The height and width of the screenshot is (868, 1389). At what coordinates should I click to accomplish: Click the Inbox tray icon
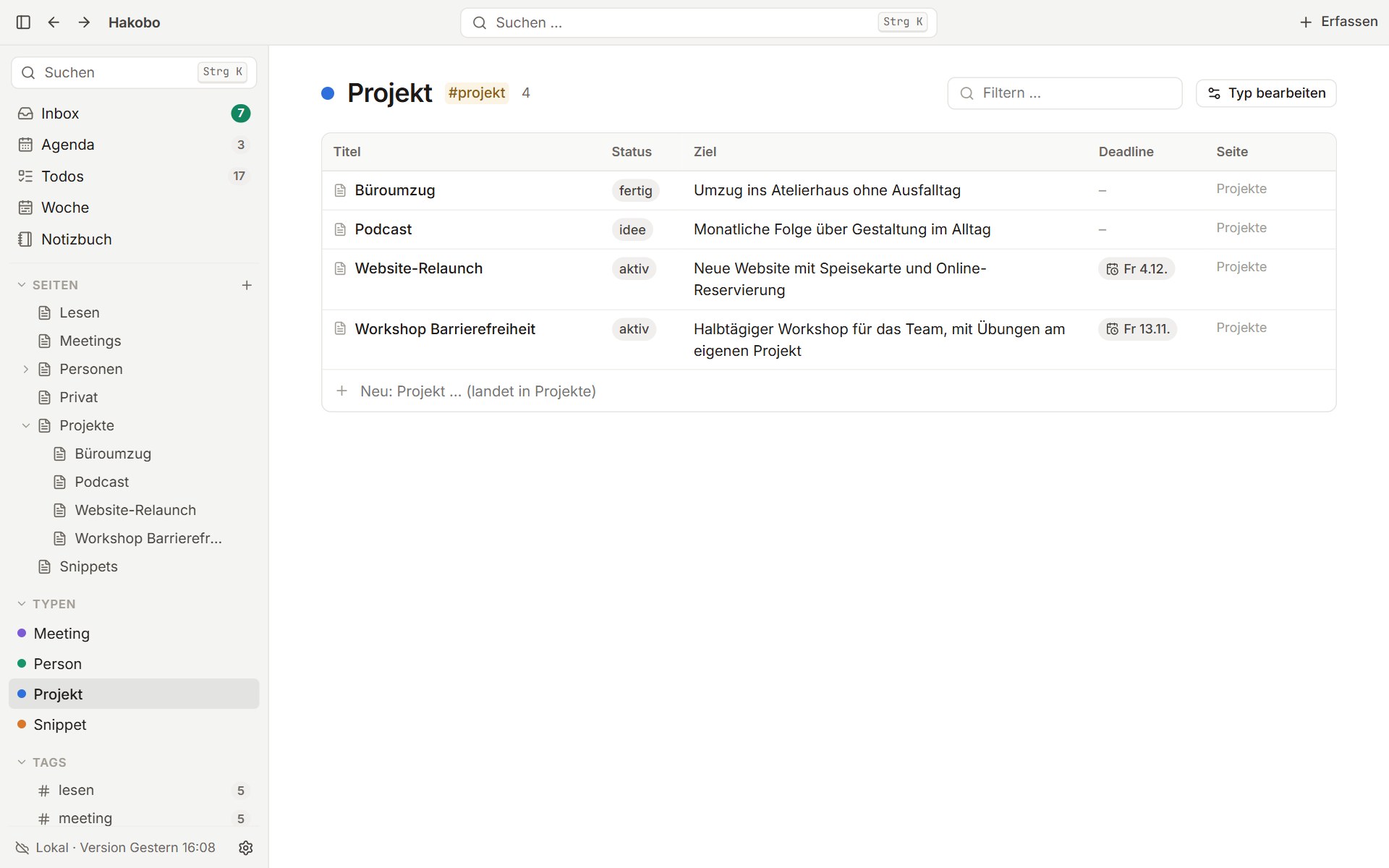coord(25,114)
